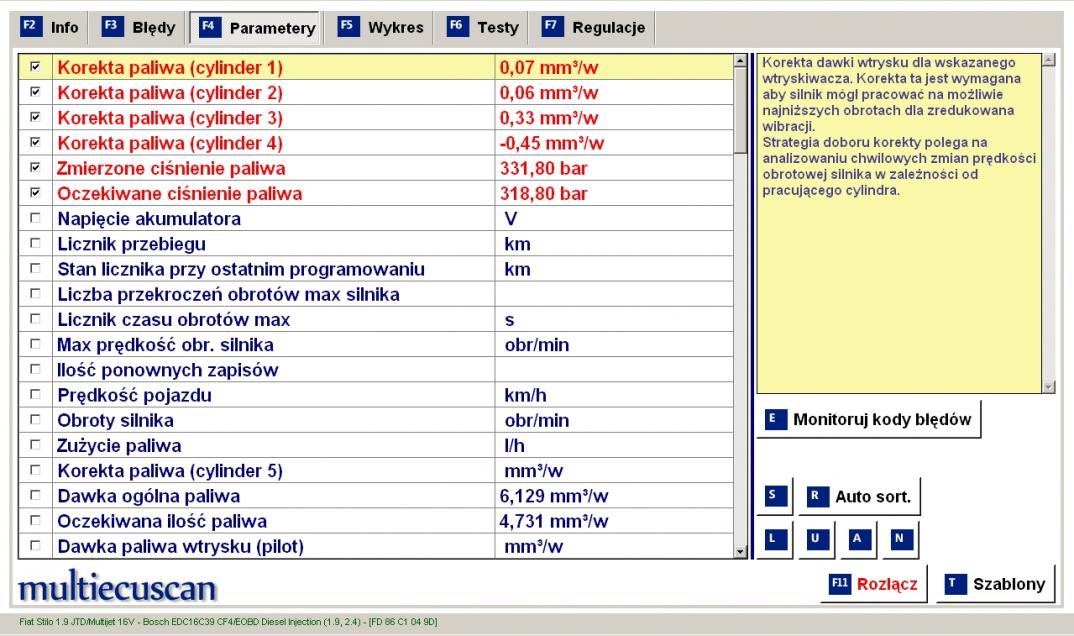Click the L button
This screenshot has width=1074, height=636.
click(x=774, y=539)
